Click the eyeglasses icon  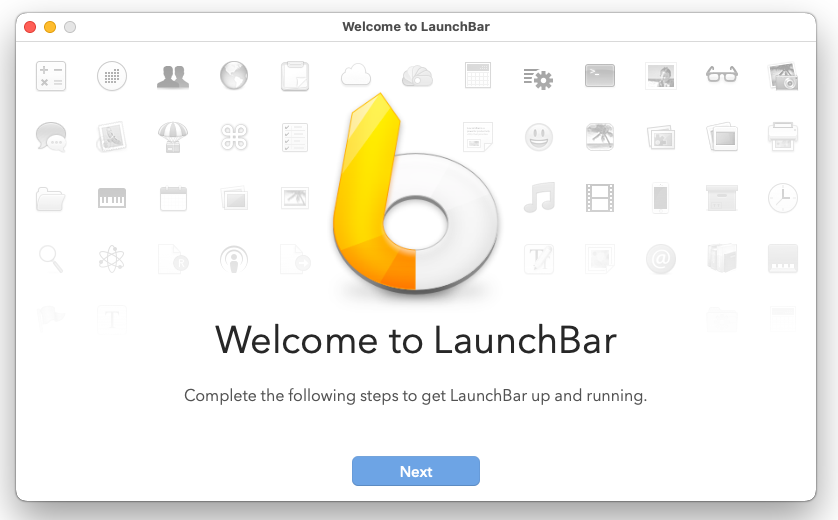pyautogui.click(x=721, y=76)
